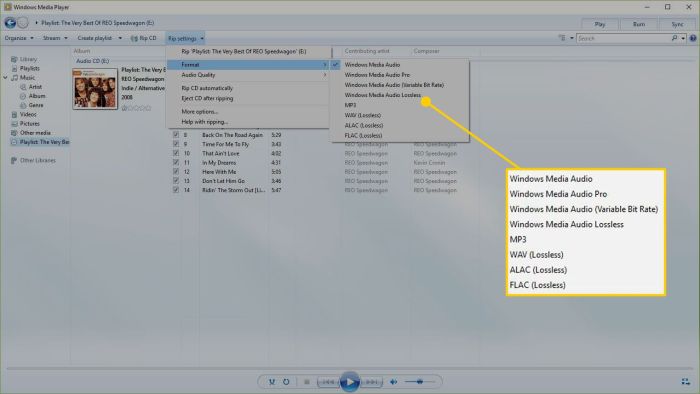Screen dimensions: 700x394
Task: Toggle repeat in playback controls
Action: click(286, 382)
